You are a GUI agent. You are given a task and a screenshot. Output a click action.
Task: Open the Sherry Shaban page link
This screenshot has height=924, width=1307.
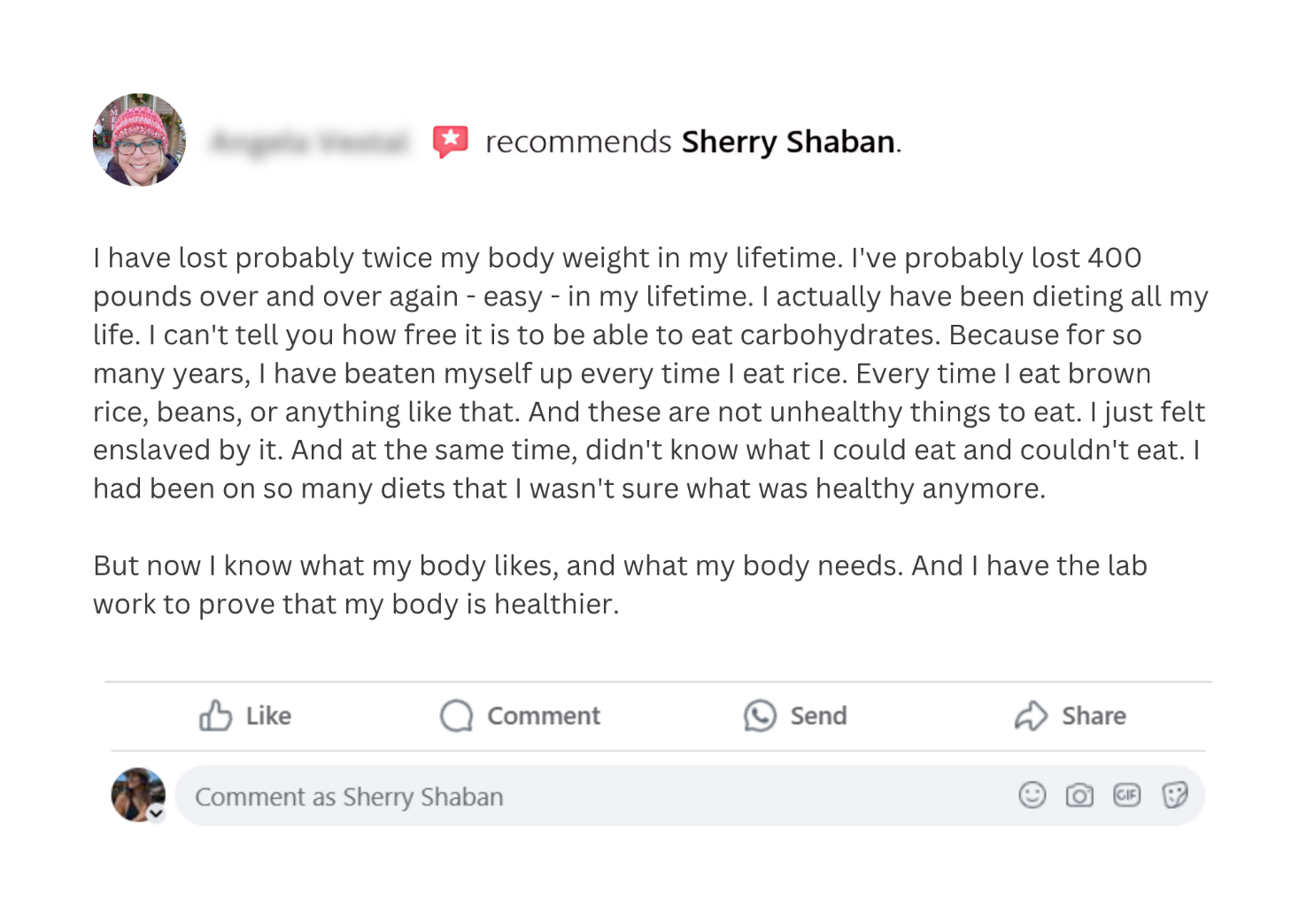click(x=788, y=142)
